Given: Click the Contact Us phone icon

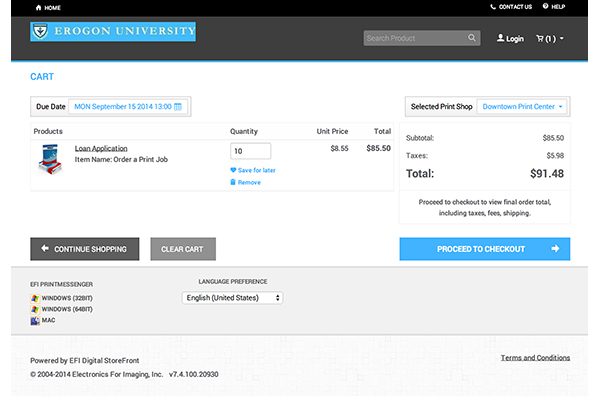Looking at the screenshot, I should [494, 7].
